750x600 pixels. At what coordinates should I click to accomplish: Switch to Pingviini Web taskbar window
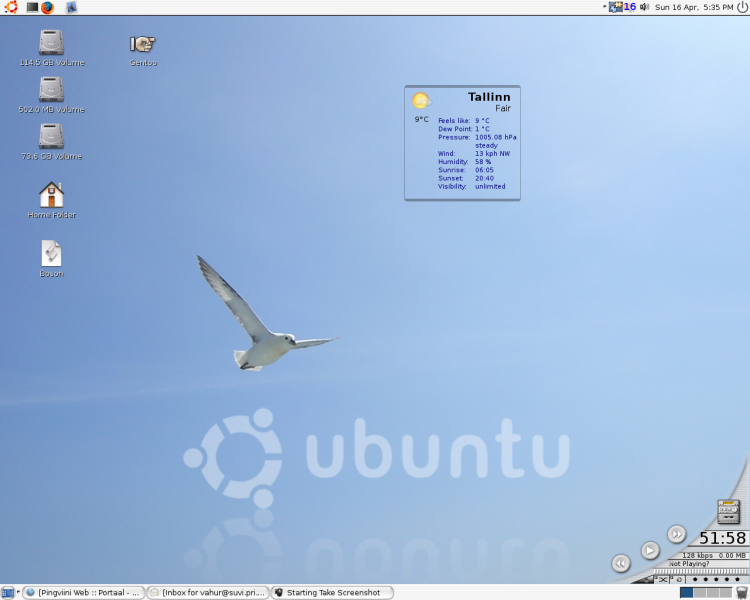(84, 592)
